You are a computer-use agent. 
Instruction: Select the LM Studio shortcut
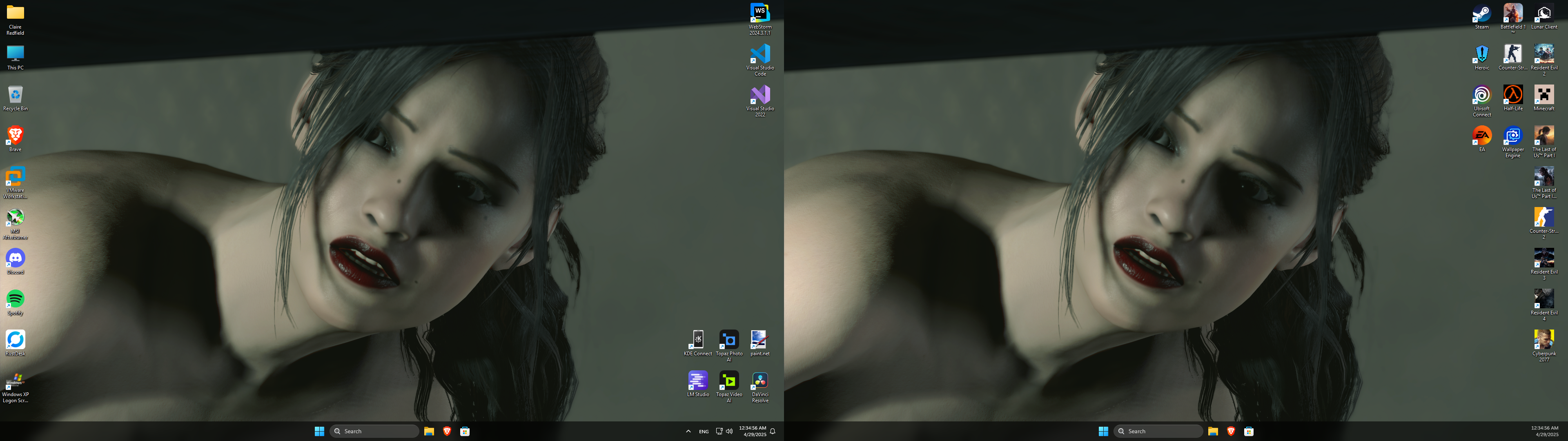pos(697,384)
